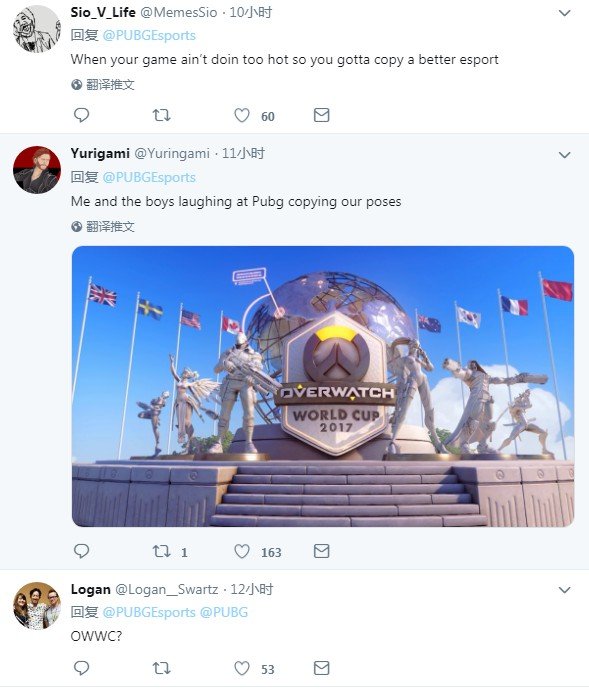Reply to Logan's OWWC? tweet
The width and height of the screenshot is (589, 689).
81,668
